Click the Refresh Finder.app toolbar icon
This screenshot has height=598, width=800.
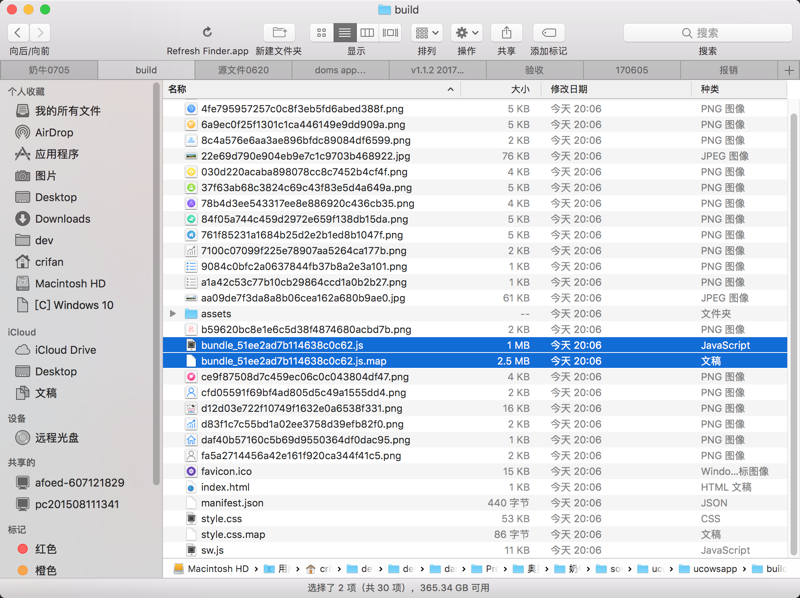(x=207, y=33)
